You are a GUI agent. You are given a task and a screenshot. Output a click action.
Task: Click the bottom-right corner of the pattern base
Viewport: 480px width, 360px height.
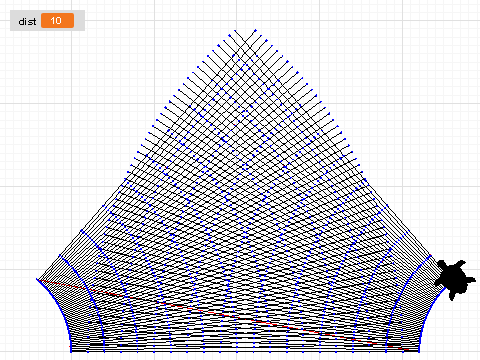pyautogui.click(x=418, y=351)
